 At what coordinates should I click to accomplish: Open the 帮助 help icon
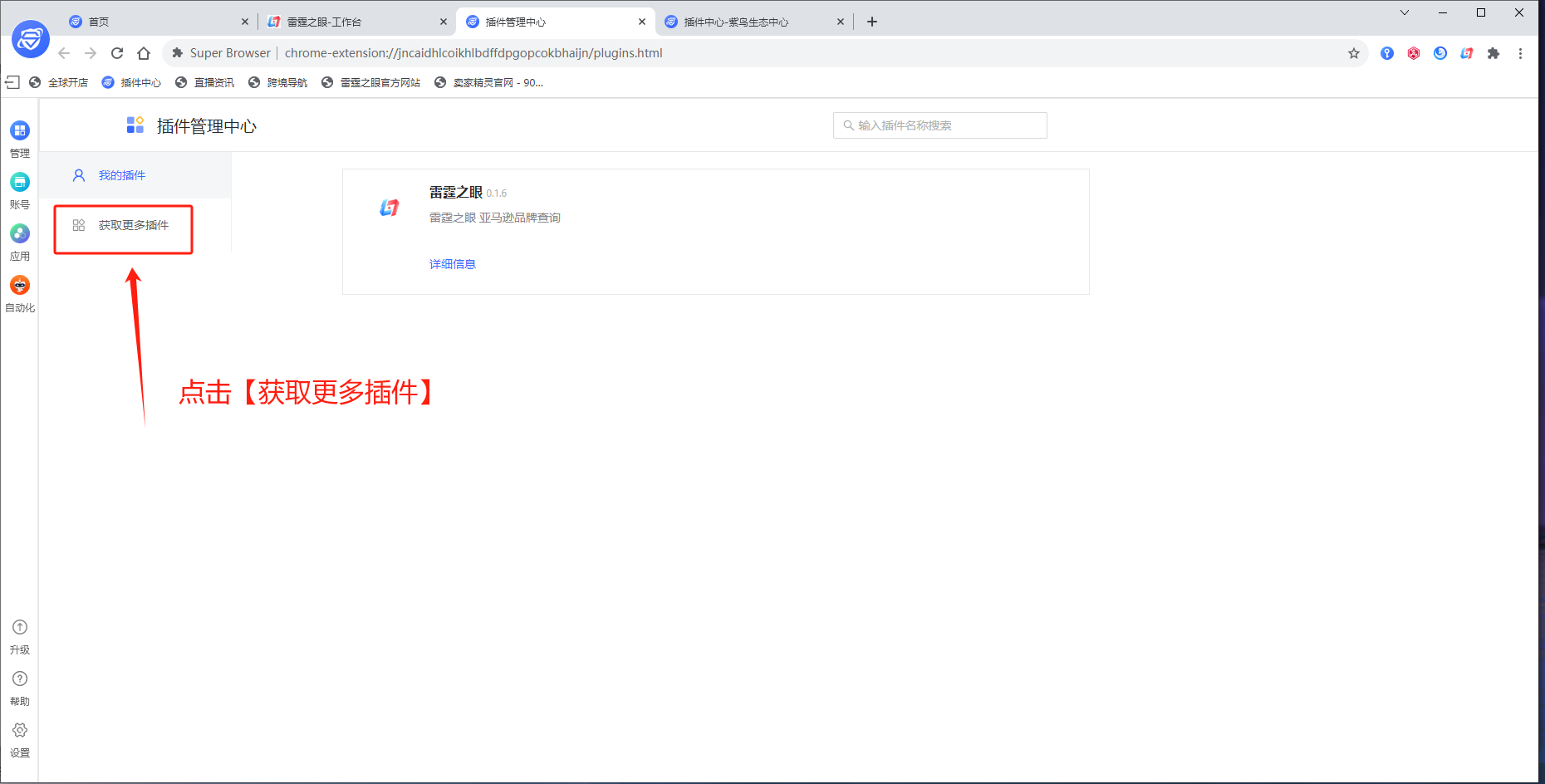click(x=20, y=679)
